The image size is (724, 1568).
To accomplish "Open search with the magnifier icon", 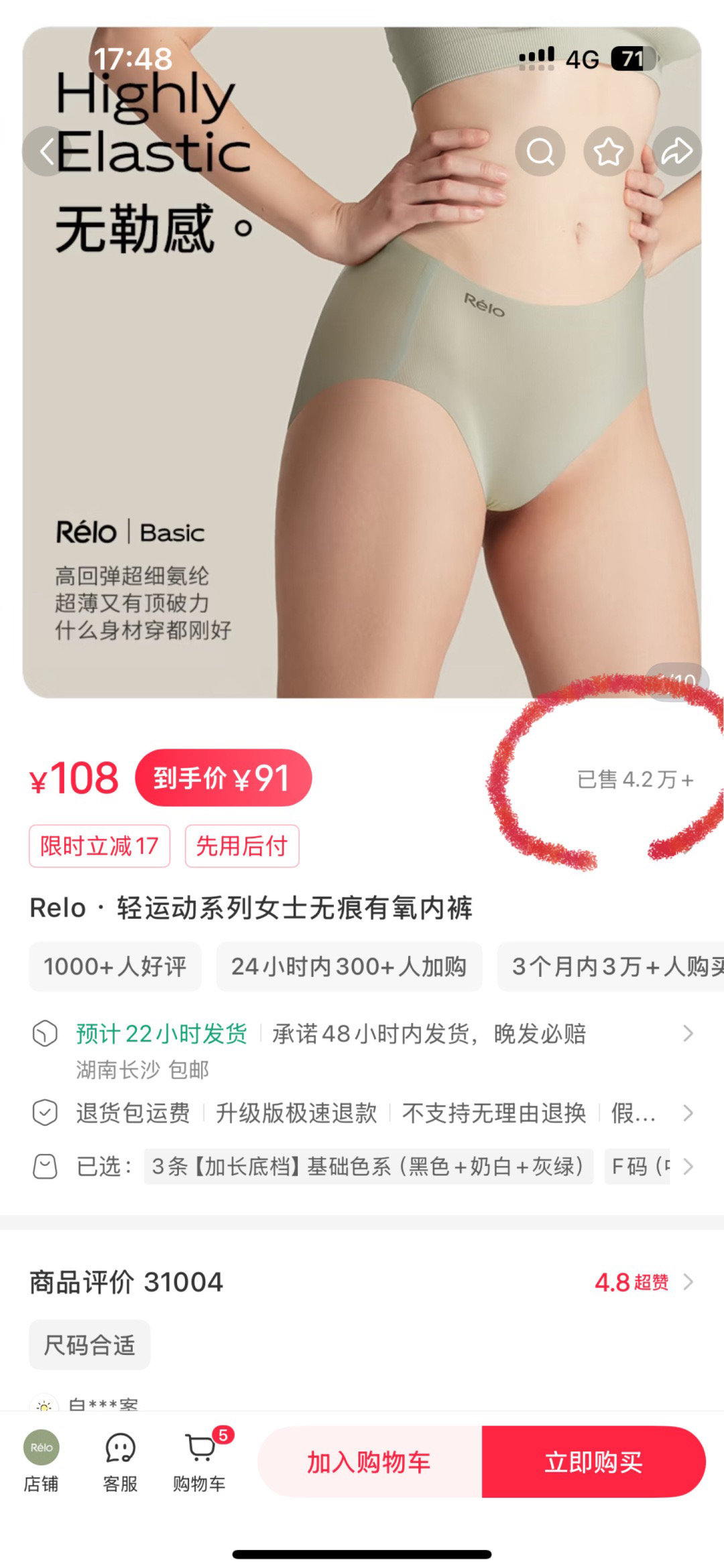I will pos(540,151).
